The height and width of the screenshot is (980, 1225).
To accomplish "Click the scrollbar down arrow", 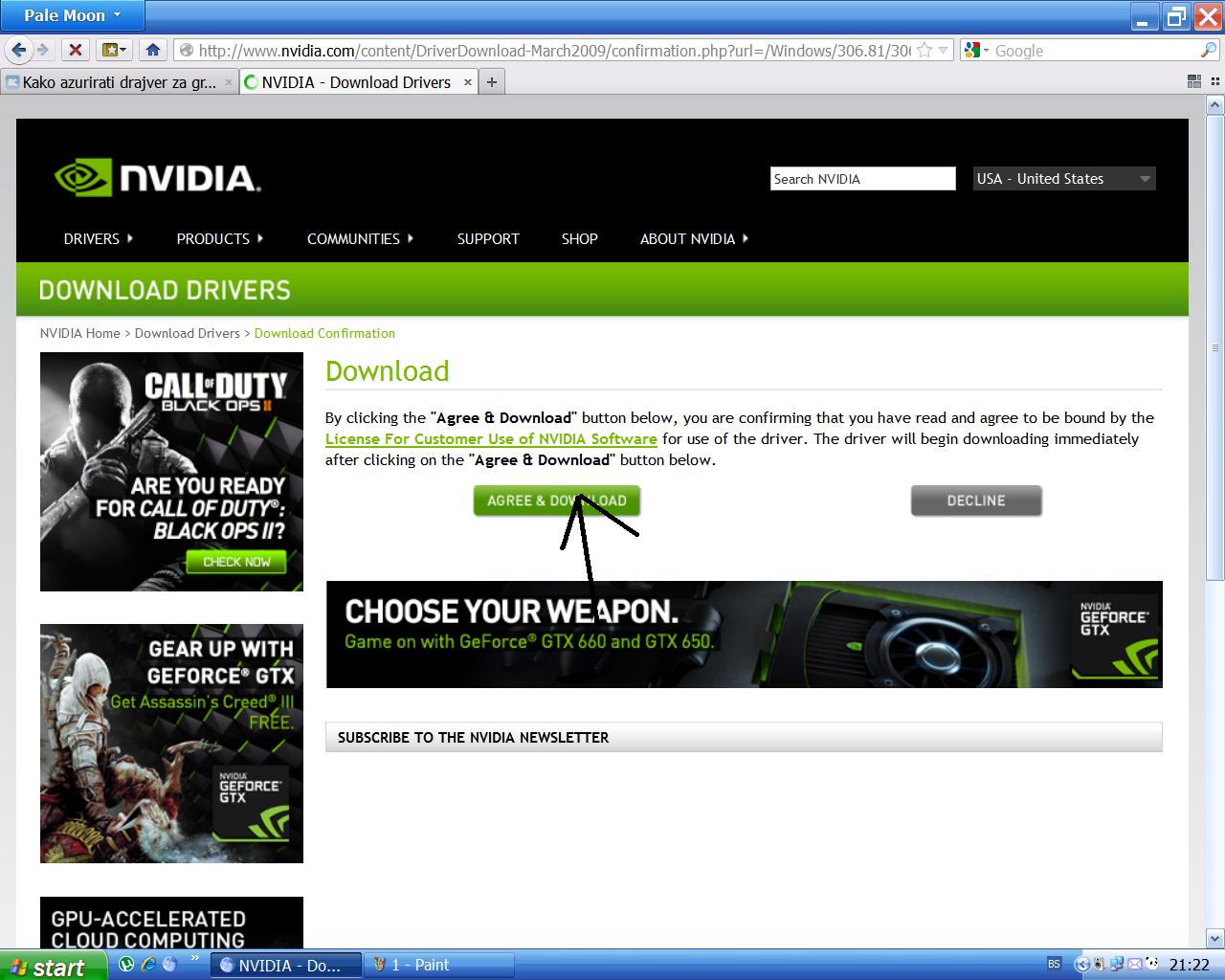I will [1215, 938].
